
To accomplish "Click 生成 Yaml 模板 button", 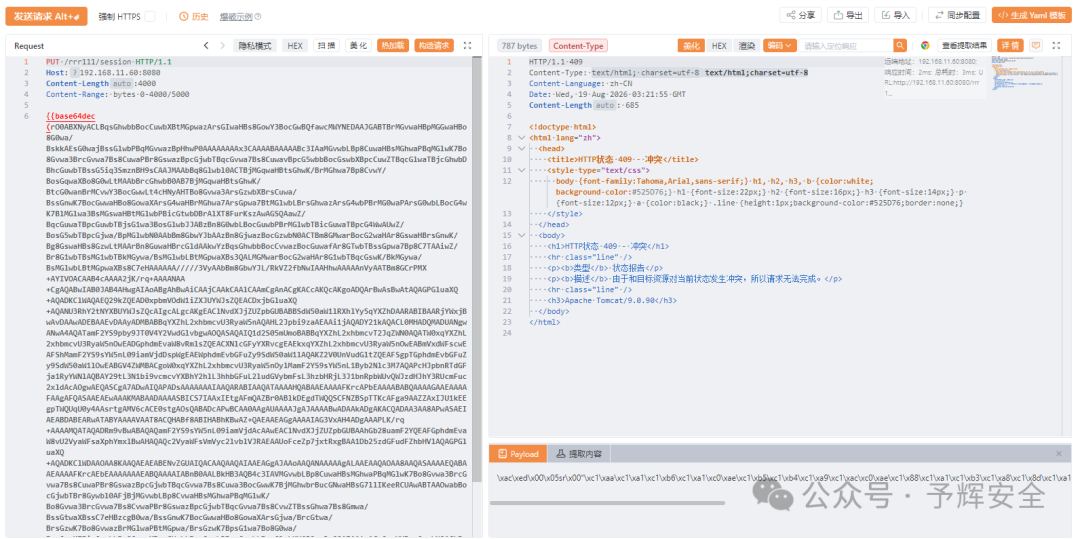I will pos(1032,15).
